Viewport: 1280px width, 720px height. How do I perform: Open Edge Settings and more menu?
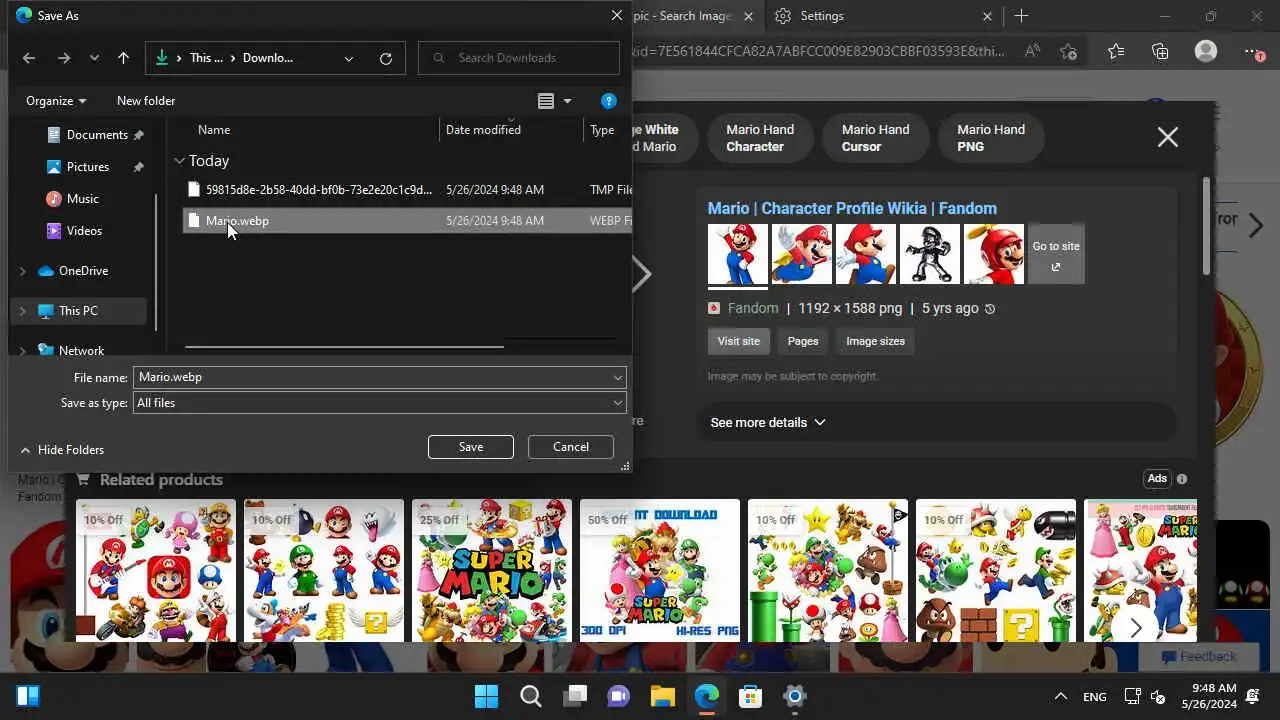pos(1254,52)
